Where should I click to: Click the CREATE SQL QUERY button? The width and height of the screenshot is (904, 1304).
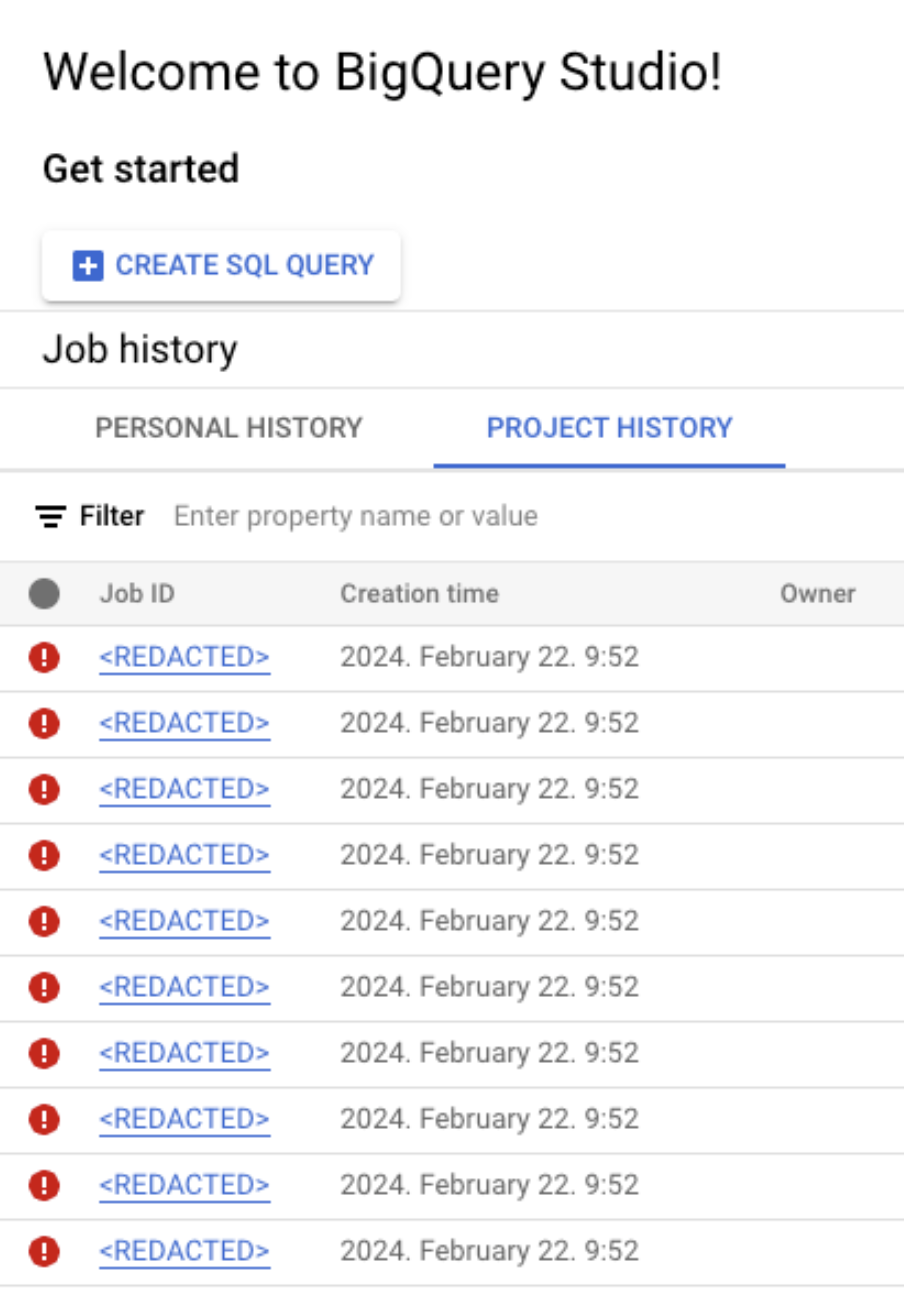pos(221,266)
